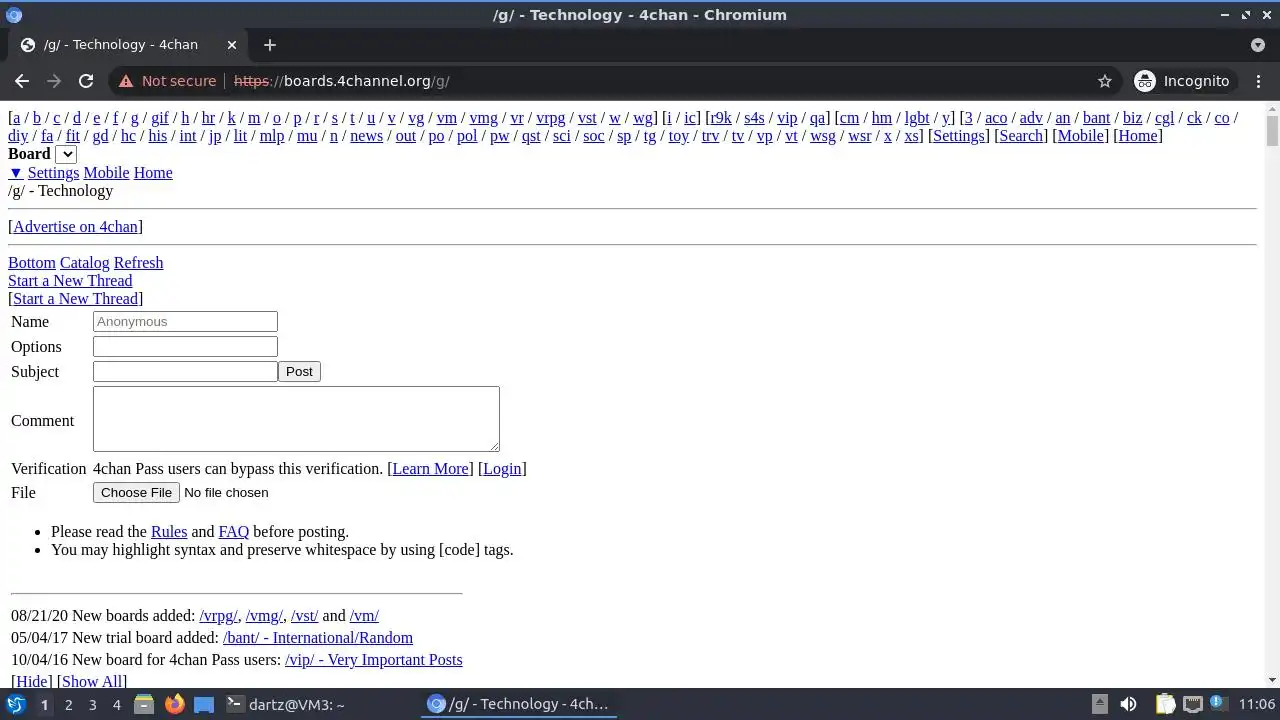Screen dimensions: 1280x720
Task: Open the Learn More verification link
Action: (430, 469)
